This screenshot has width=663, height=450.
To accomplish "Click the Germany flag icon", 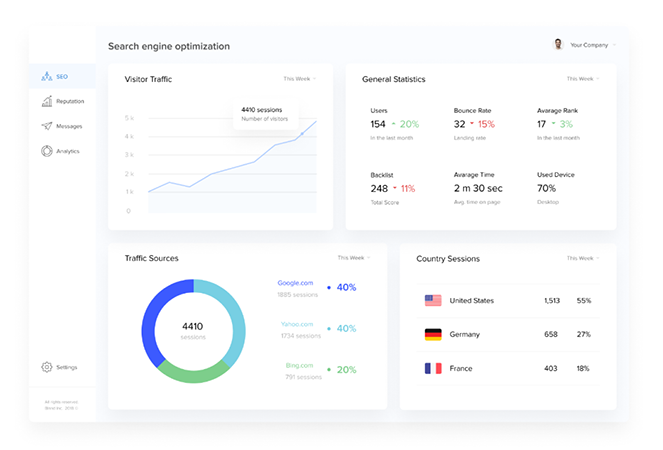I will [x=433, y=334].
